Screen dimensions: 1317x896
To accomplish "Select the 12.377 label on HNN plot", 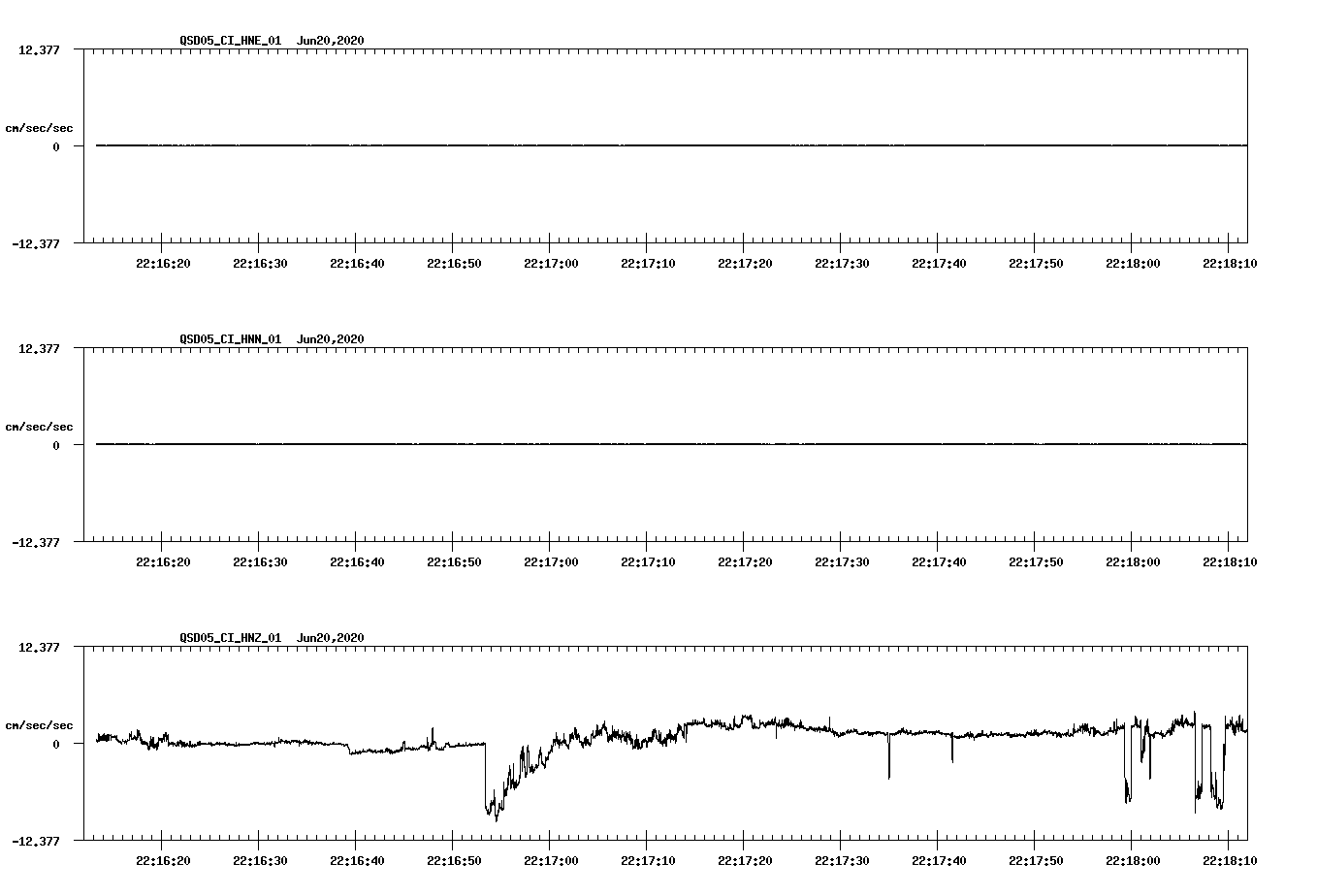I will click(39, 348).
